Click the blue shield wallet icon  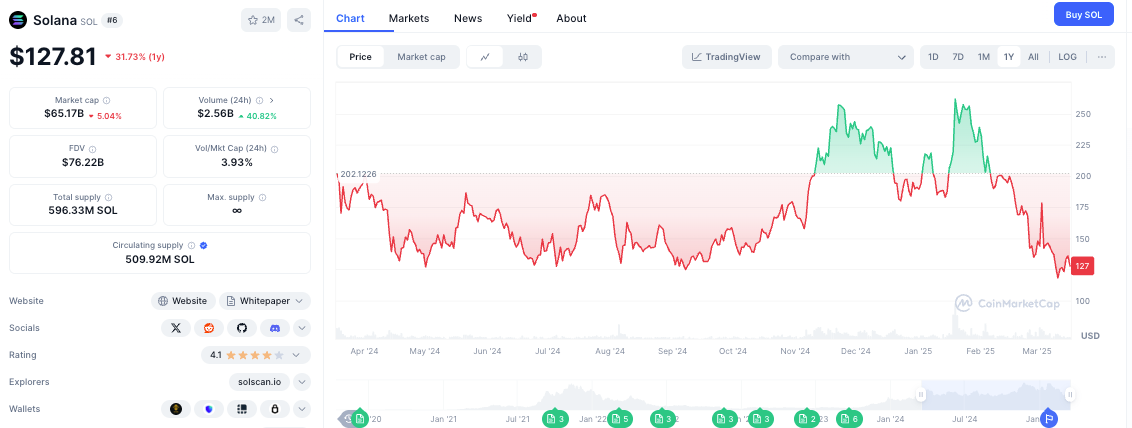tap(209, 409)
